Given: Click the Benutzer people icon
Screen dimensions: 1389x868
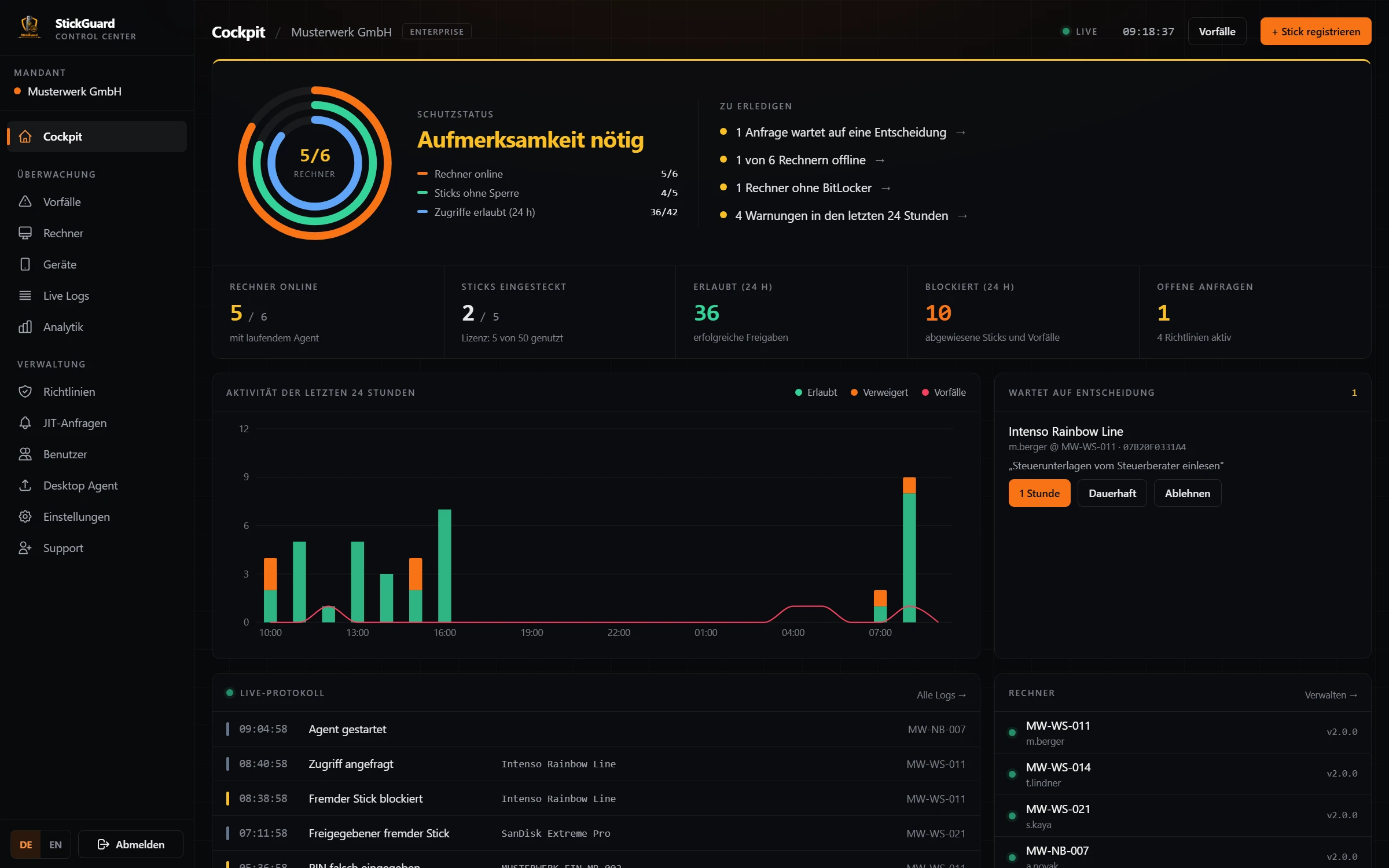Looking at the screenshot, I should [25, 454].
